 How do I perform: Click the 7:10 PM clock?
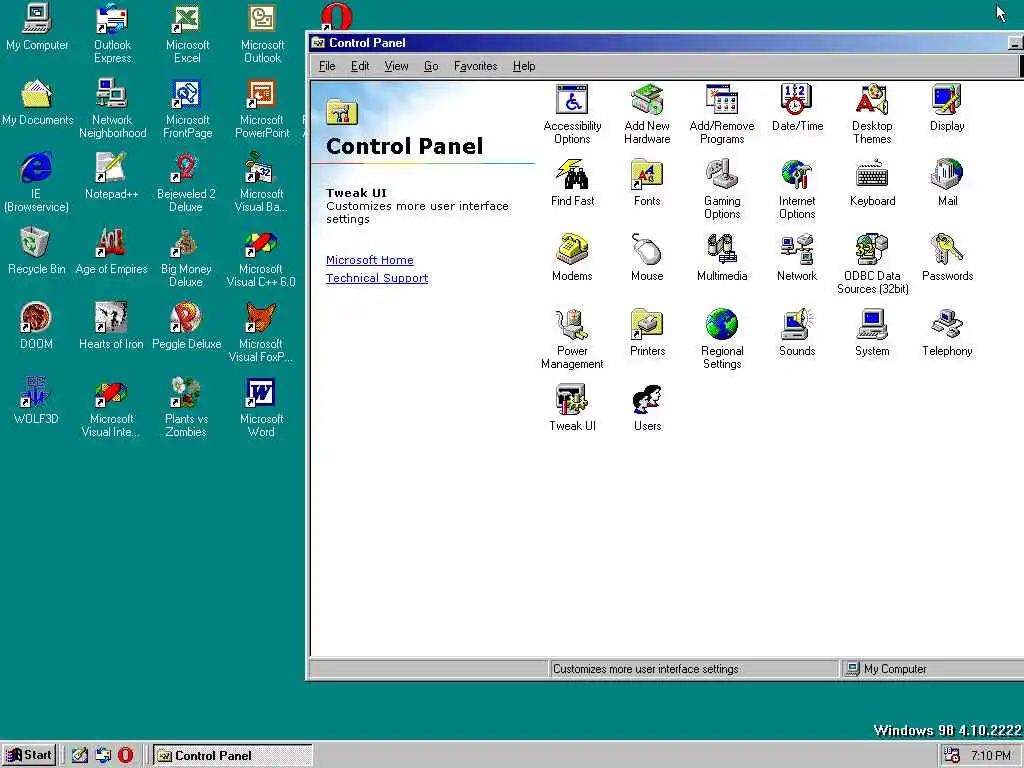991,756
